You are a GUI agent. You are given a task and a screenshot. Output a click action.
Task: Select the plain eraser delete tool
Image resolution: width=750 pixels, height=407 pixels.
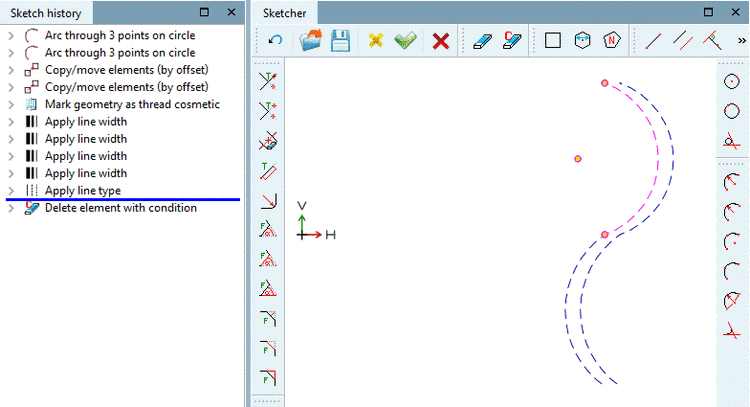click(482, 41)
